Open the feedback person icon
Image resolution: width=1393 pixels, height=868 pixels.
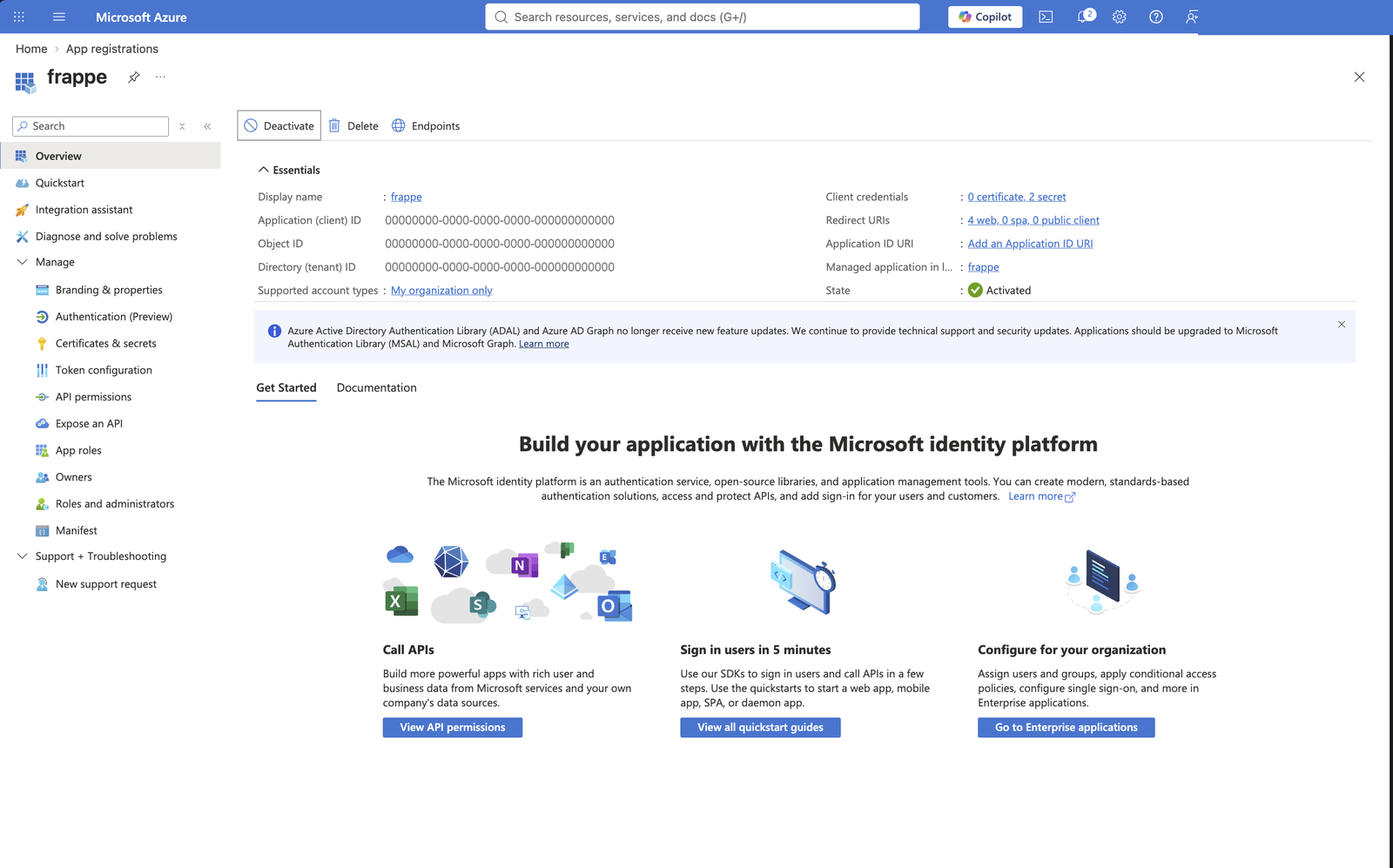[x=1192, y=17]
